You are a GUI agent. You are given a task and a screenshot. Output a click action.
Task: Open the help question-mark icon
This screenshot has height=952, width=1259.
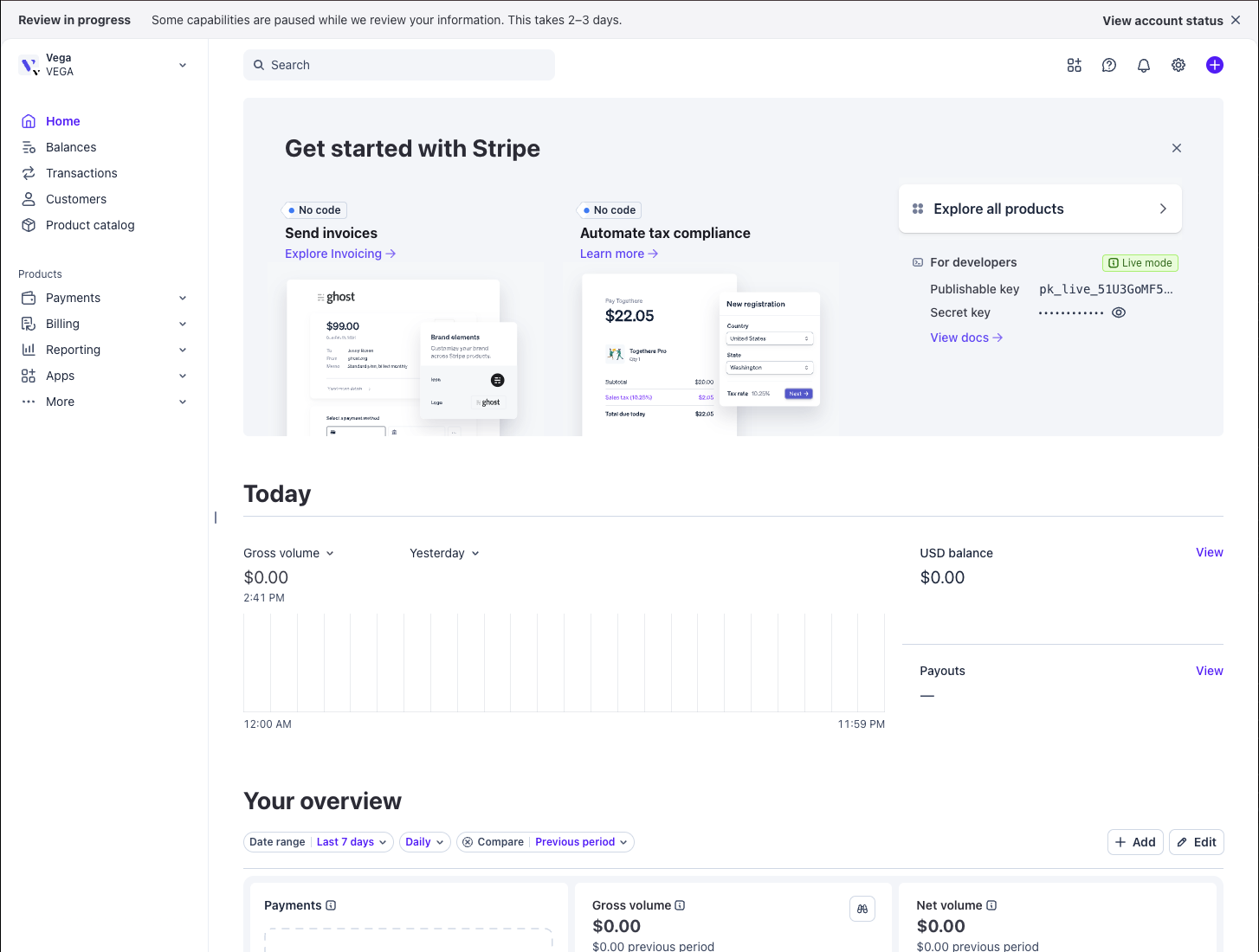(x=1109, y=65)
